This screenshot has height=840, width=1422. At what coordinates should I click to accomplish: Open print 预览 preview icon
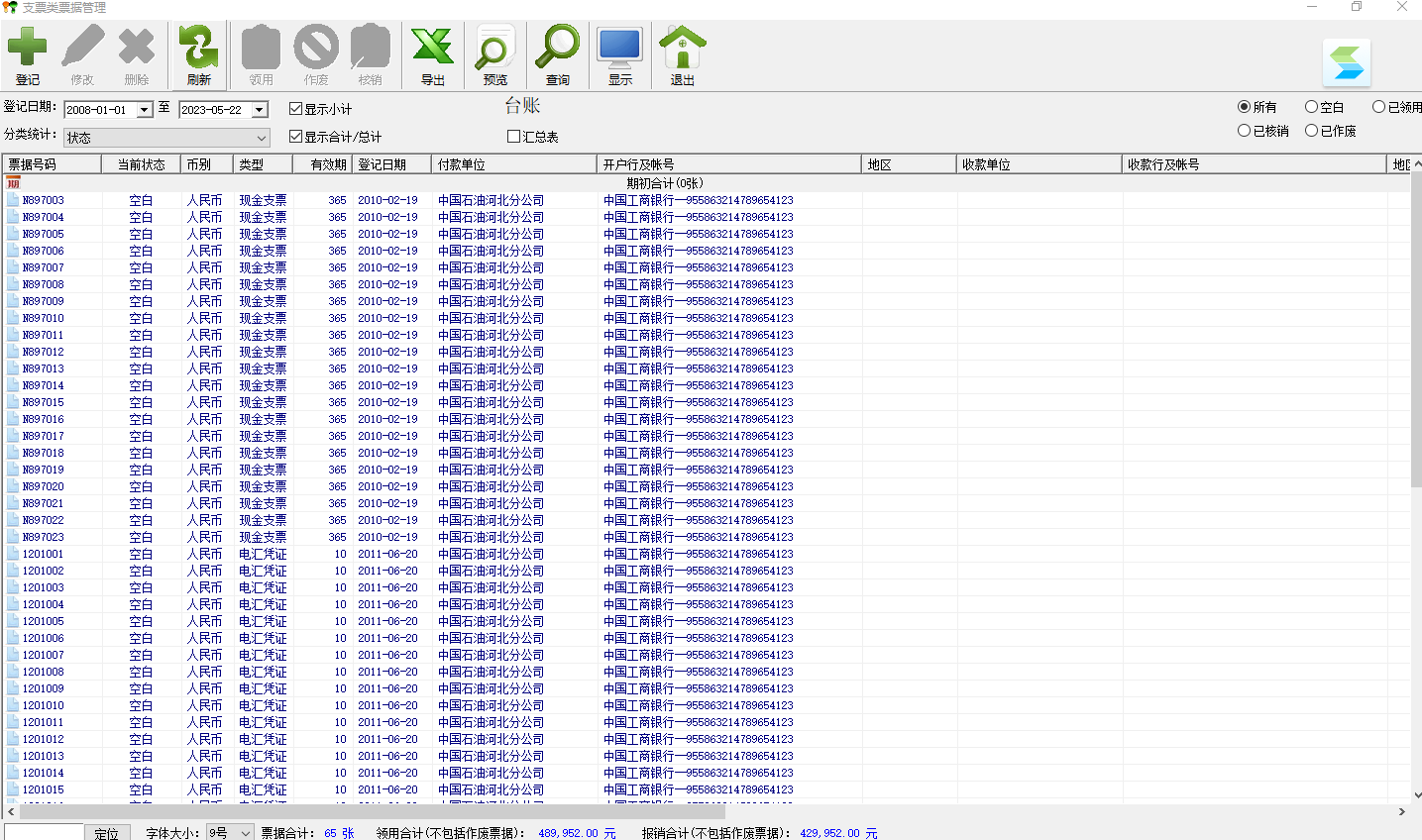tap(494, 47)
